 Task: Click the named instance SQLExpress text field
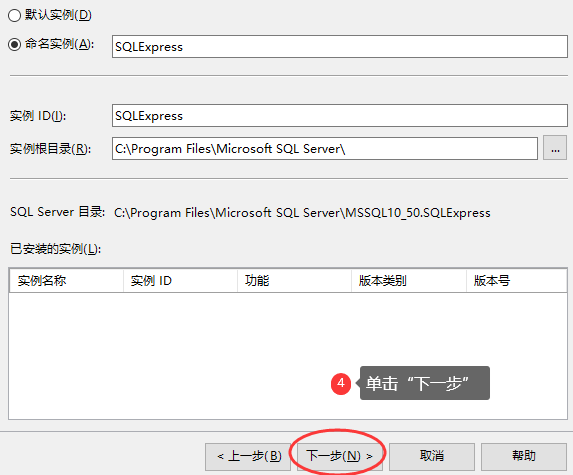[x=339, y=46]
